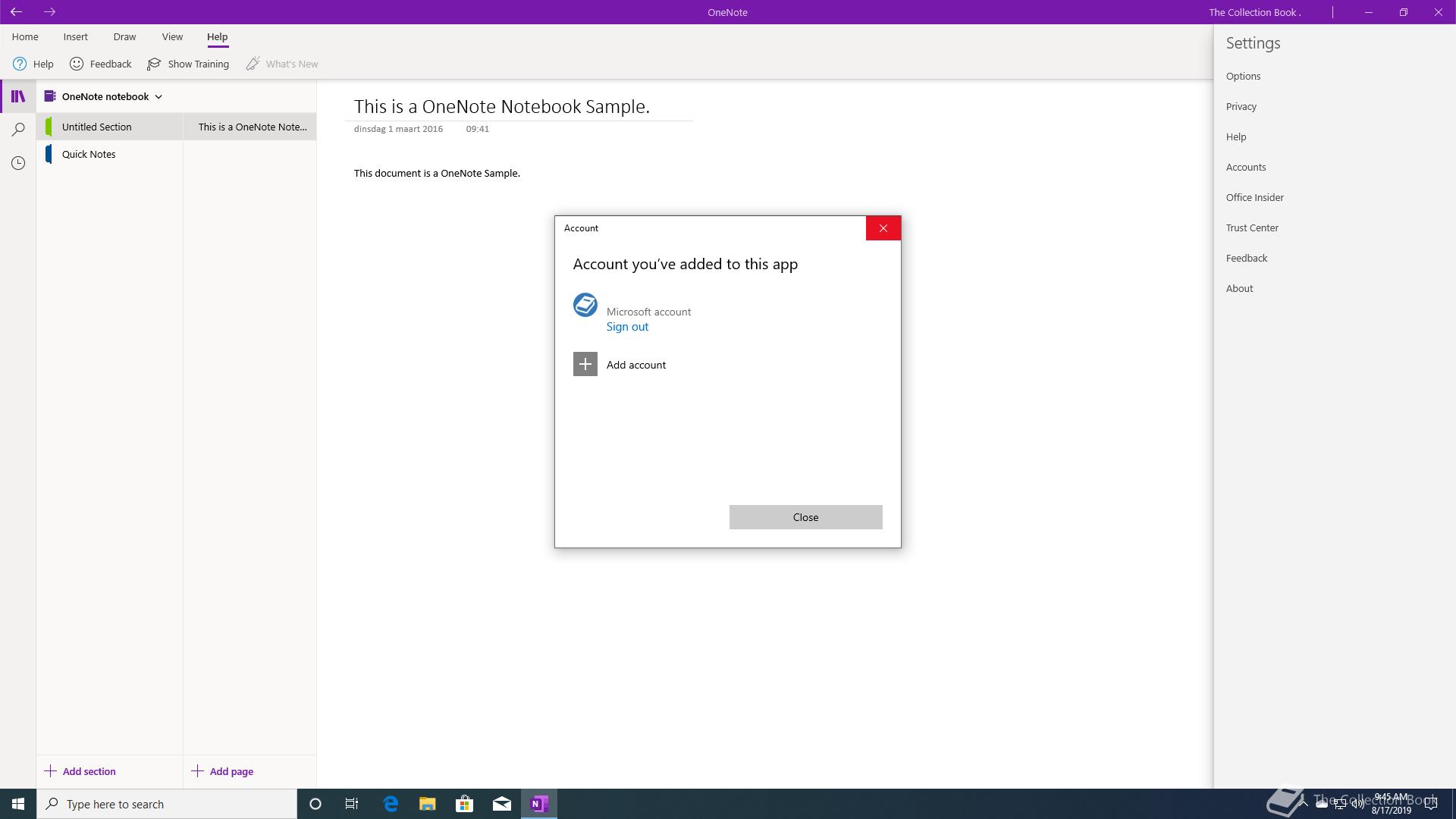Click the Help question mark icon
This screenshot has width=1456, height=819.
(x=20, y=64)
